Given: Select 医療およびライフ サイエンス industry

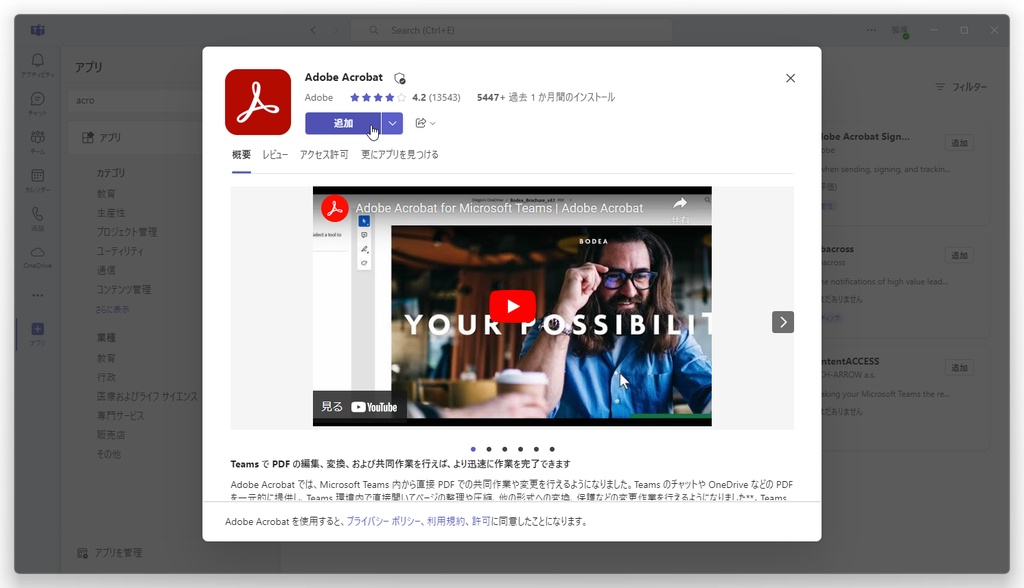Looking at the screenshot, I should (x=147, y=397).
